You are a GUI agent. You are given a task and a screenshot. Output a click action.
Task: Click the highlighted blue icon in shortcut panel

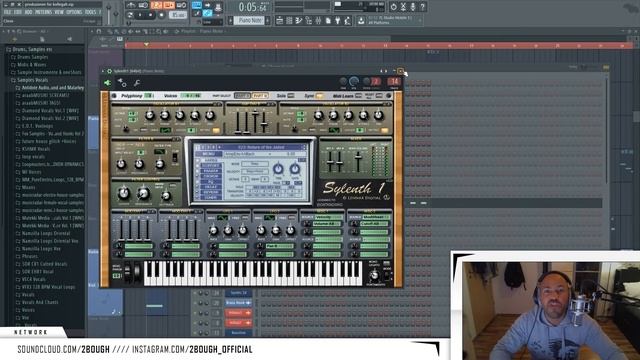(x=197, y=5)
